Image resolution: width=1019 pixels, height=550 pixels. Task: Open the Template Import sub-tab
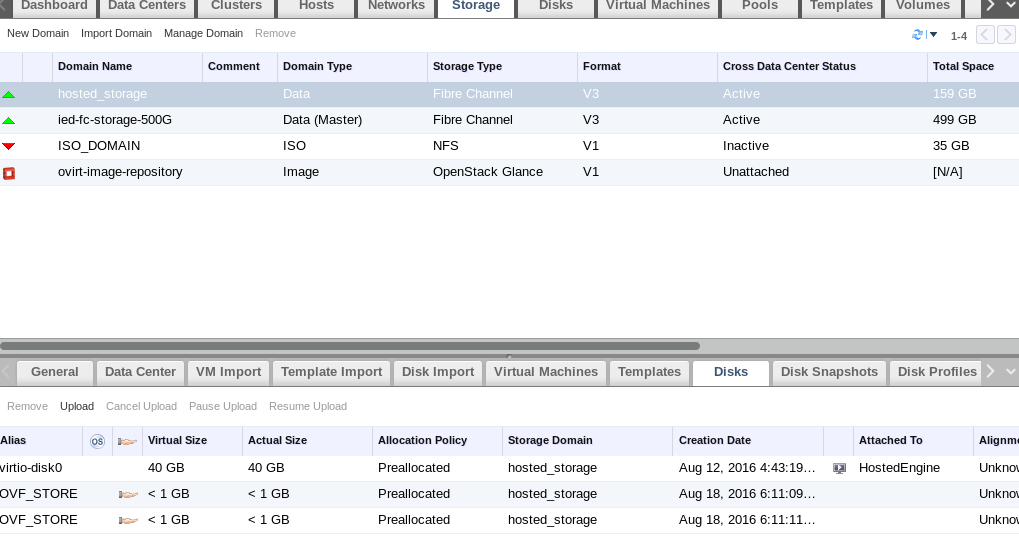coord(331,372)
